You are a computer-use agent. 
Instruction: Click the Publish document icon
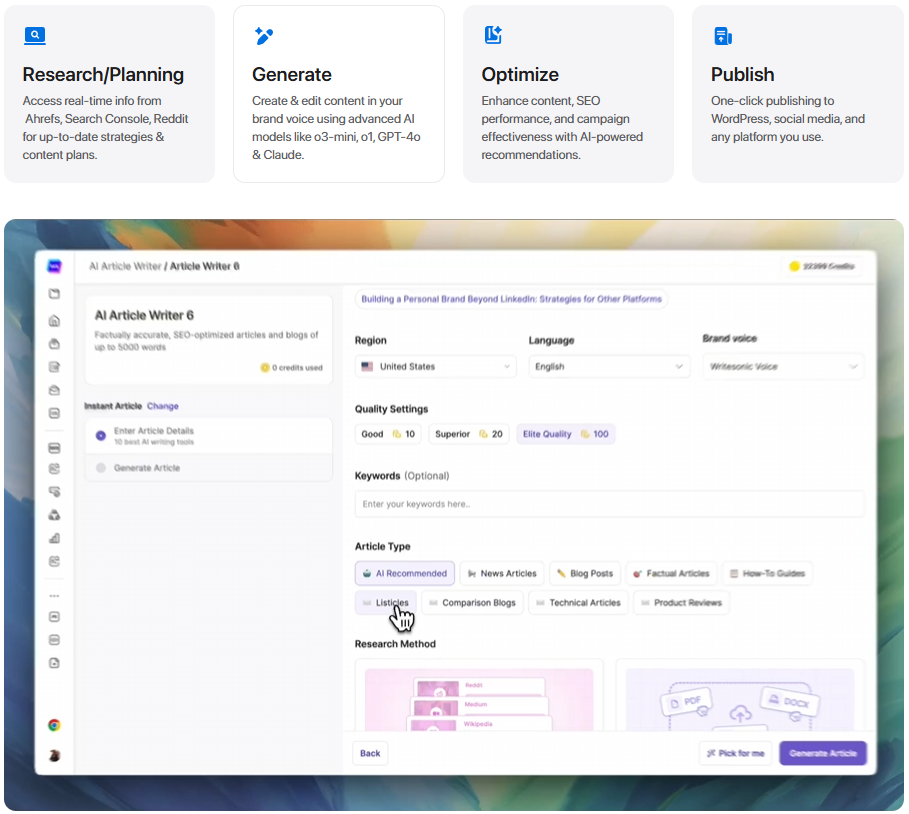coord(723,36)
